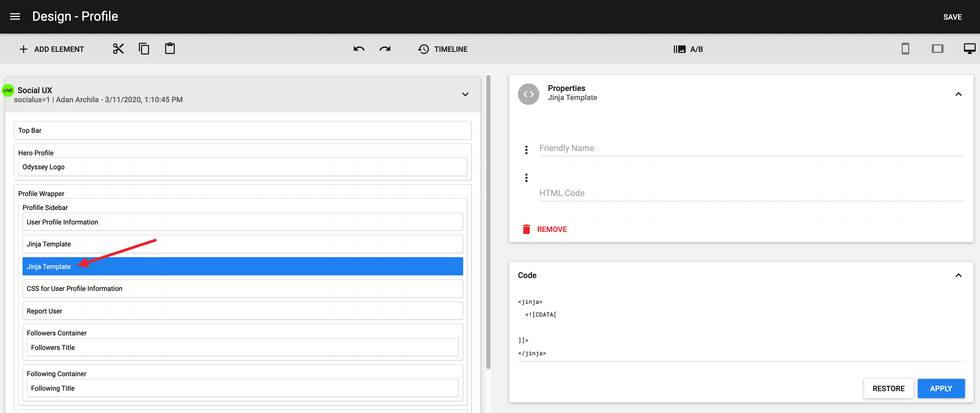Apply the code changes
The width and height of the screenshot is (980, 413).
coord(941,389)
